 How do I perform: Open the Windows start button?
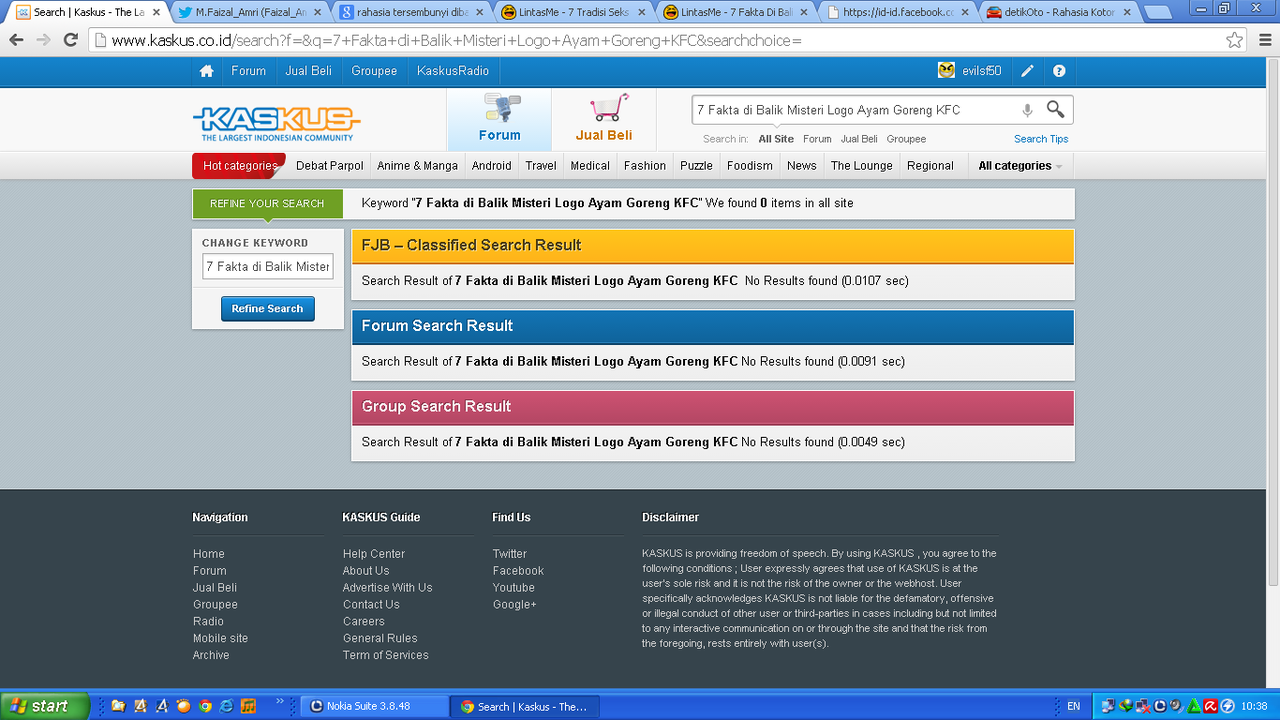click(45, 706)
